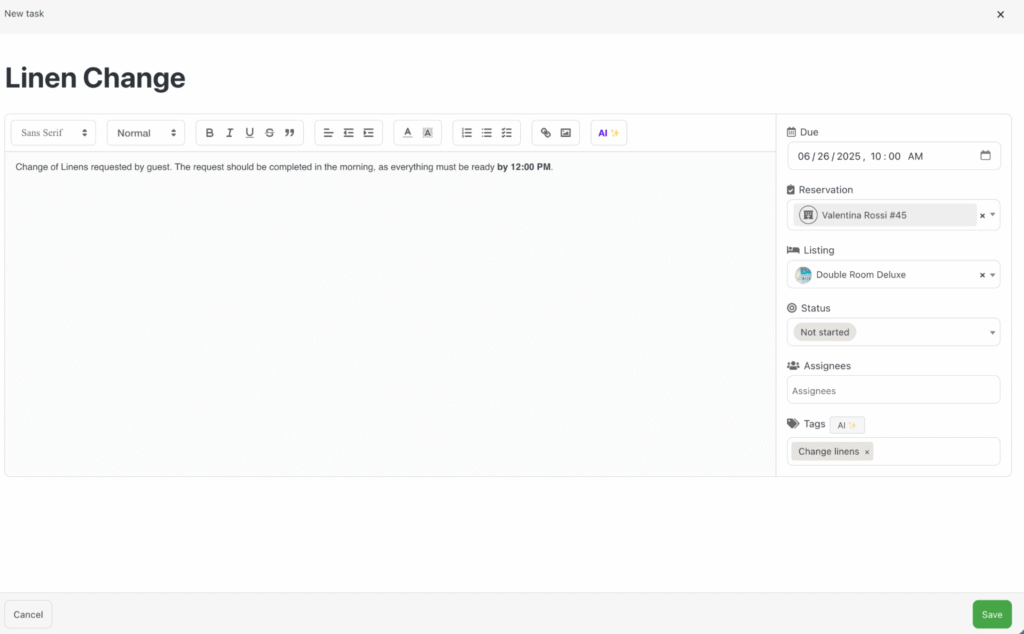
Task: Insert a numbered list
Action: pos(466,133)
